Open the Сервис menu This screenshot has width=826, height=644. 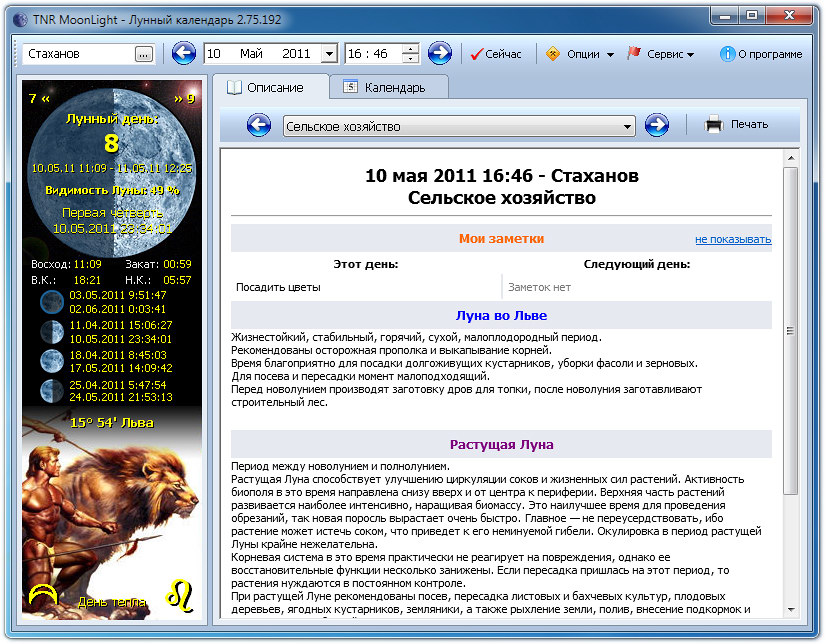coord(661,54)
